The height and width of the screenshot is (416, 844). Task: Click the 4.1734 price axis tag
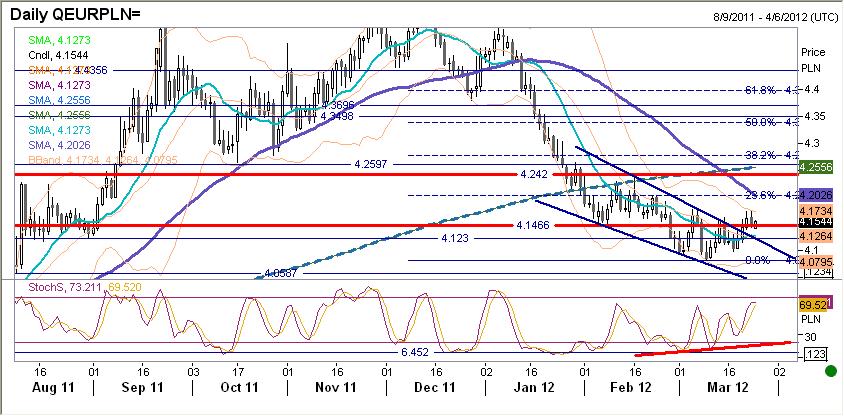[x=817, y=210]
